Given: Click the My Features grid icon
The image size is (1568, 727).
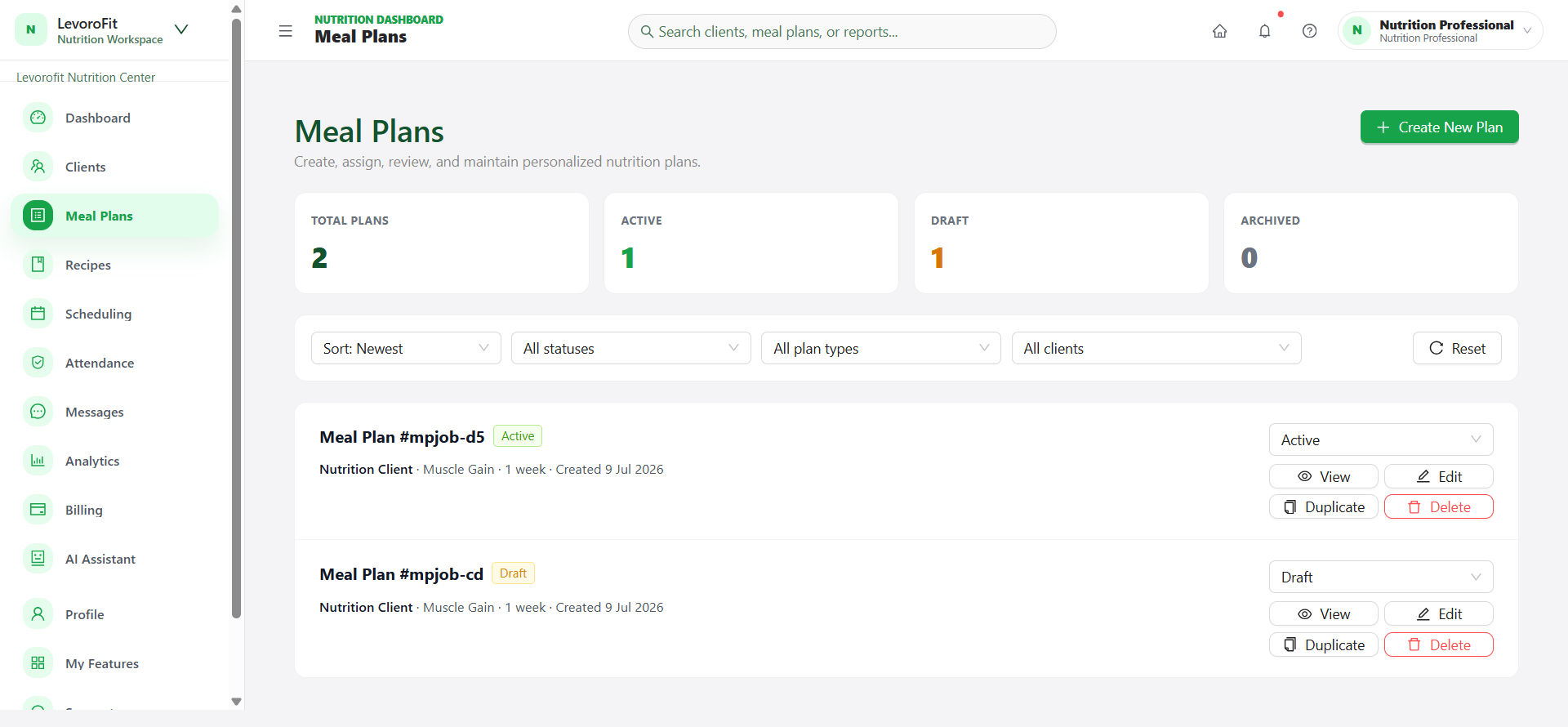Looking at the screenshot, I should (x=38, y=663).
